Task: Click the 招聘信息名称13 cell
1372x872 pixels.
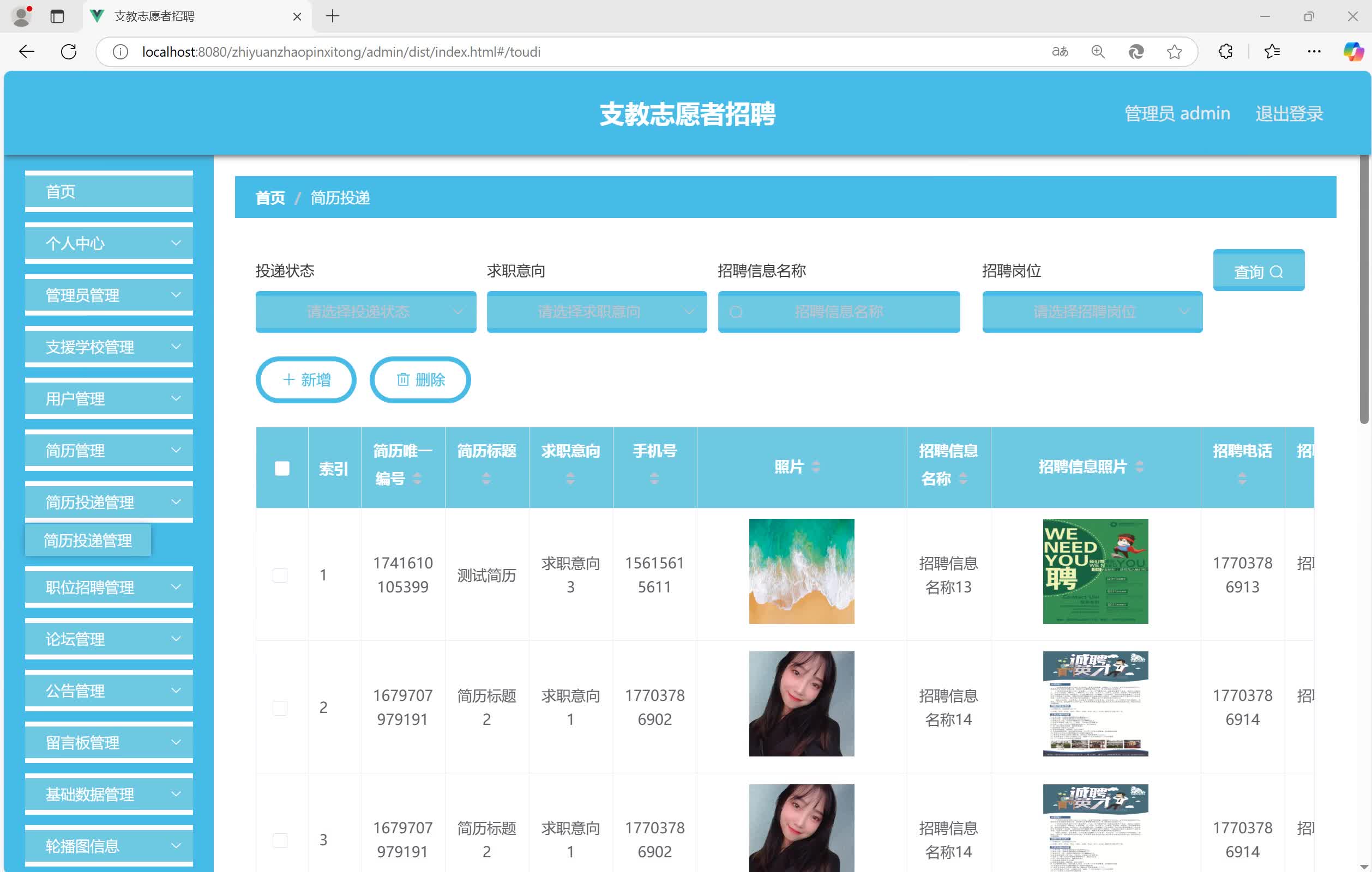Action: click(948, 576)
